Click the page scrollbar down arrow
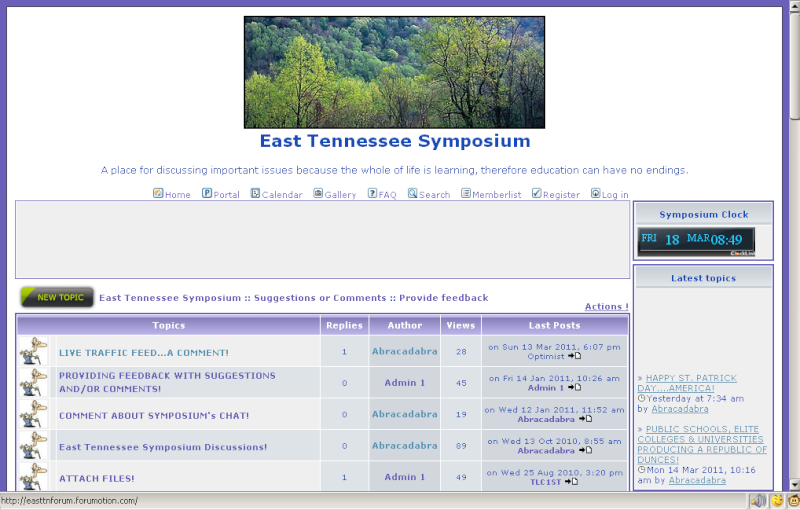800x510 pixels. point(794,484)
